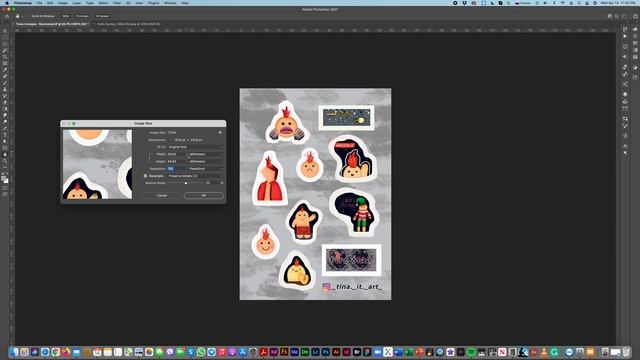Viewport: 640px width, 360px height.
Task: Click the Reduce Noise percent field
Action: (x=211, y=183)
